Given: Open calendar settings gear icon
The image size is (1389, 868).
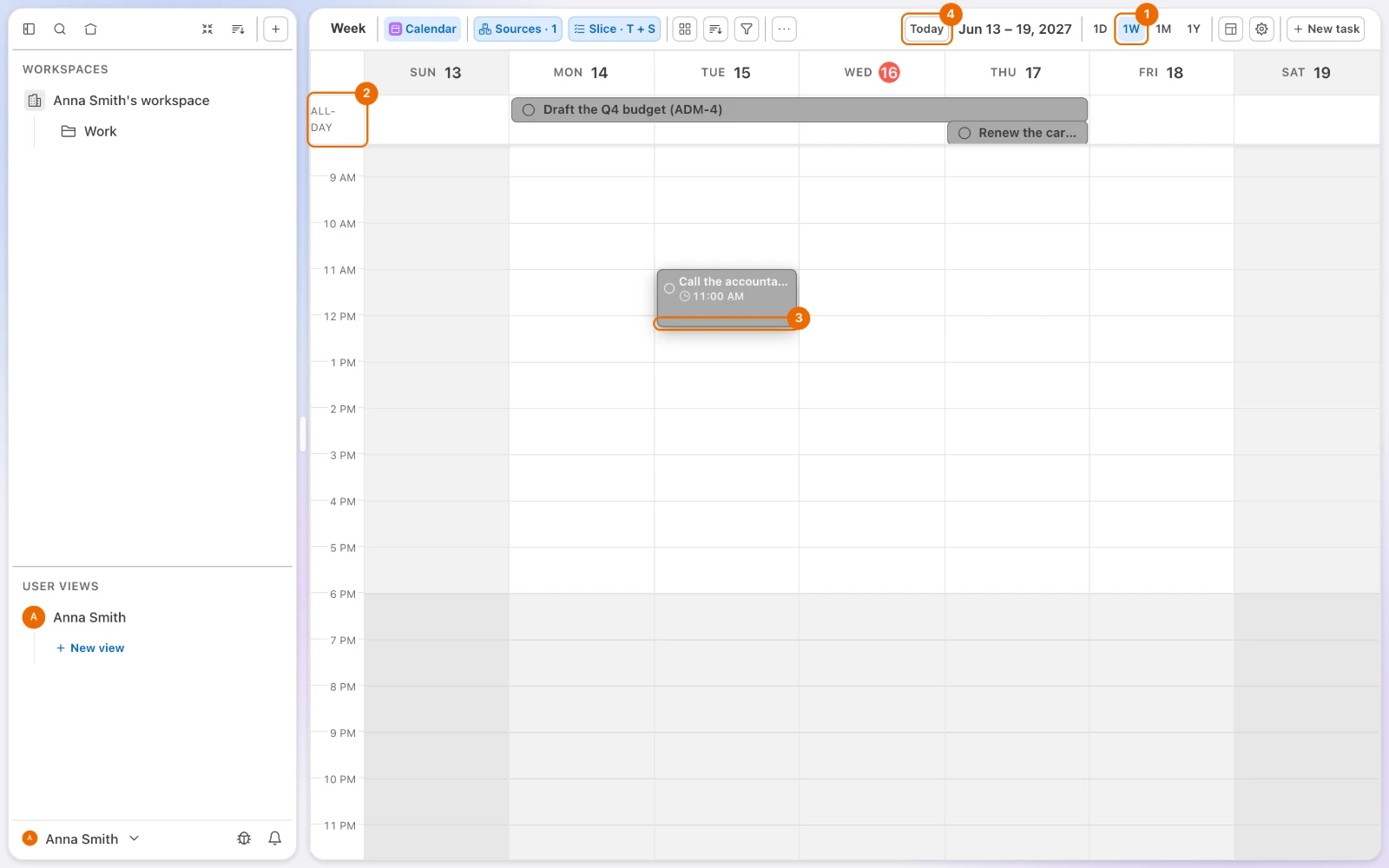Looking at the screenshot, I should click(1261, 29).
